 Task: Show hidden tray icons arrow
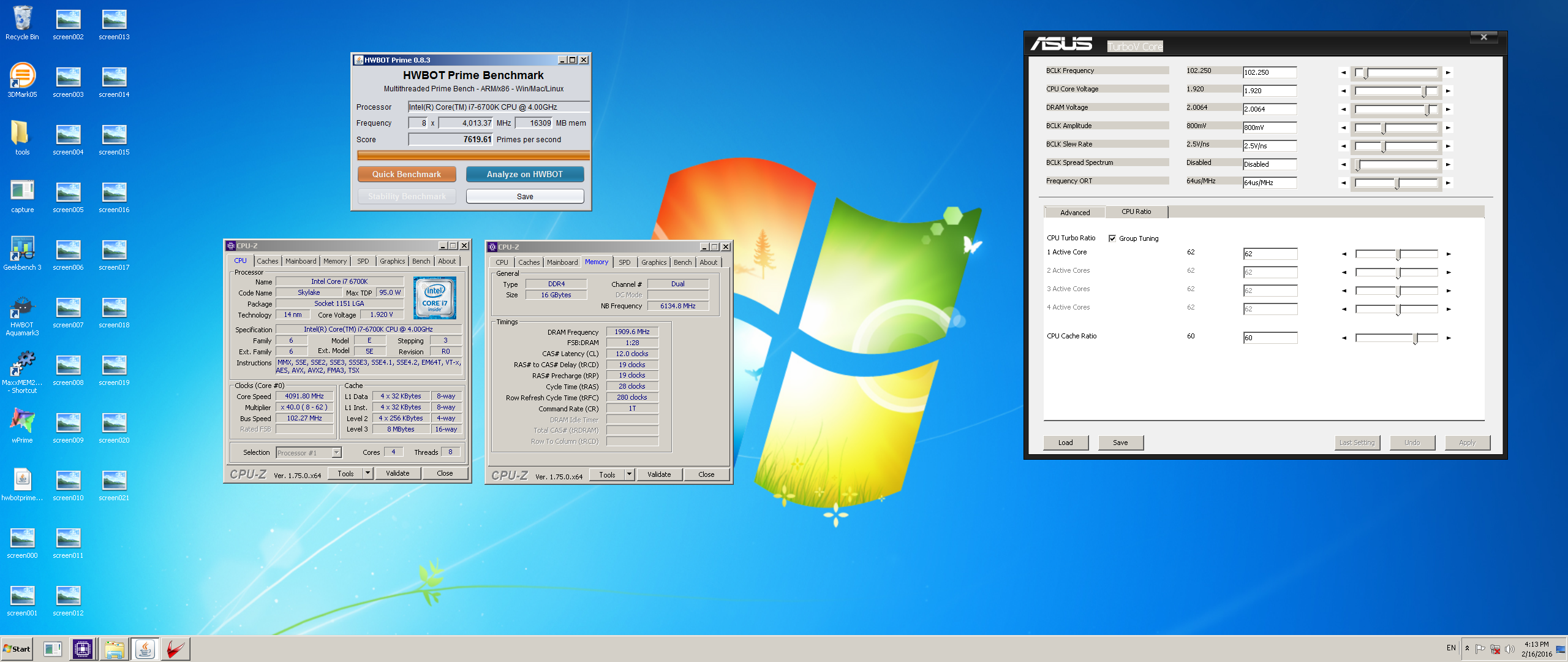coord(1467,649)
